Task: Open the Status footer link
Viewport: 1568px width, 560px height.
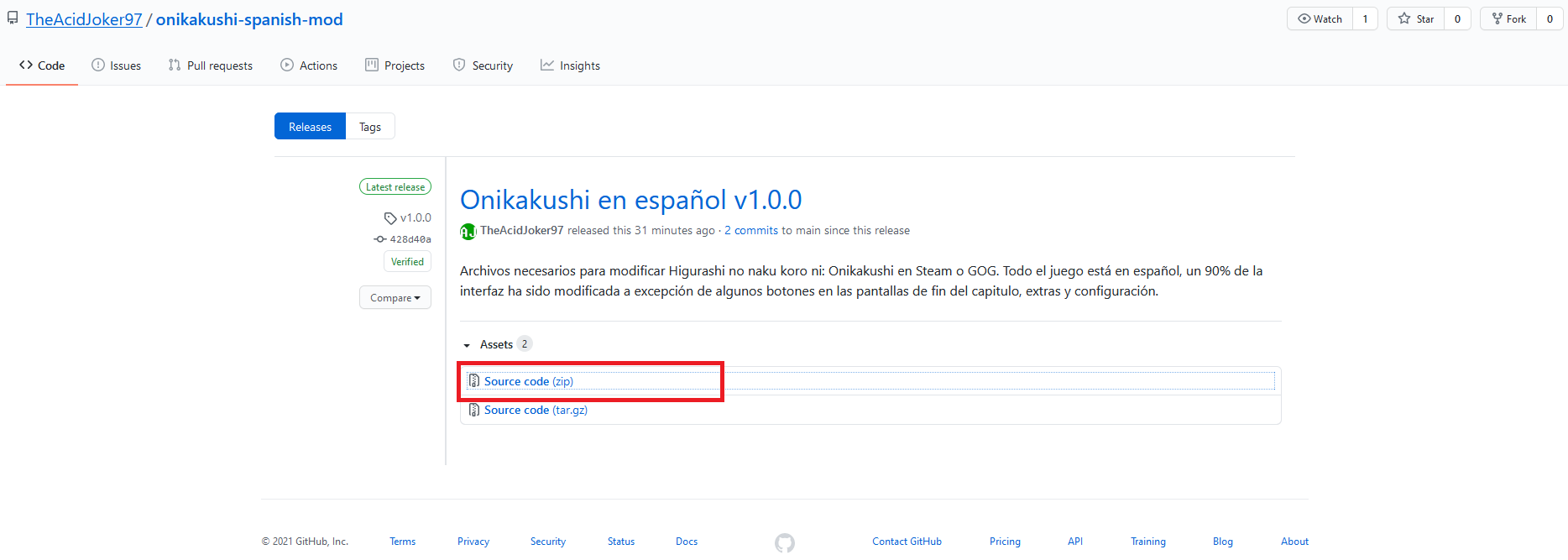Action: click(621, 542)
